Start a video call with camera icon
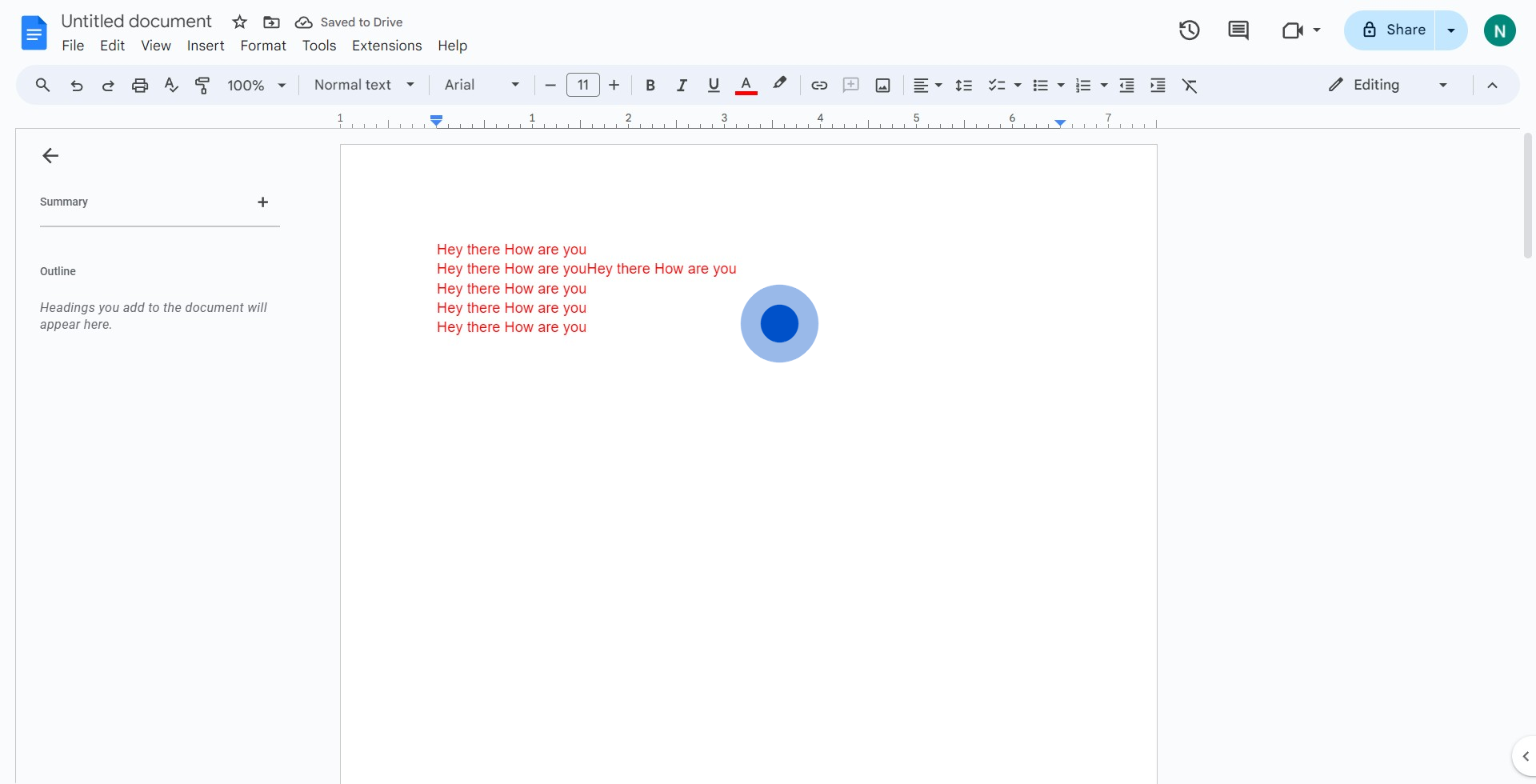Screen dimensions: 1536x784 1293,30
